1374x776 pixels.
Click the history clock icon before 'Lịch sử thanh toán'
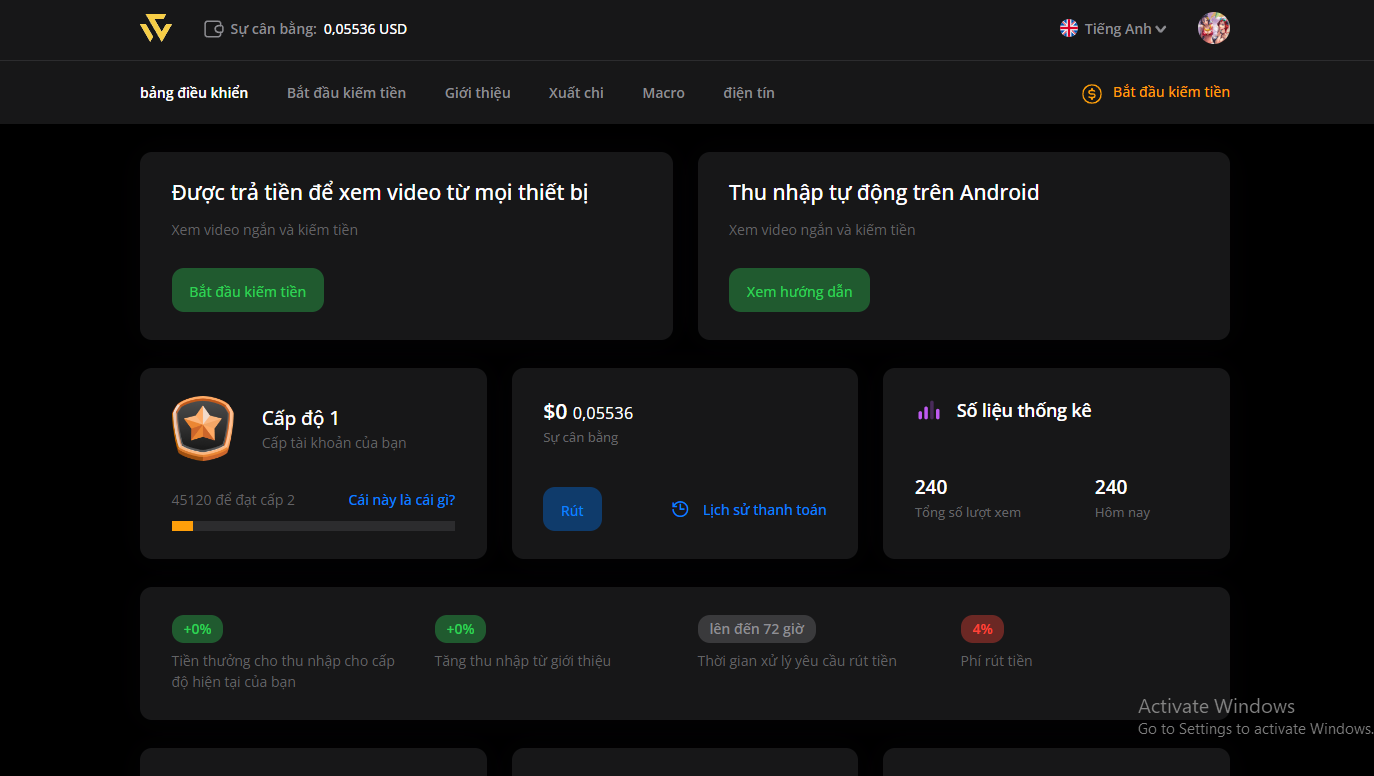[680, 509]
